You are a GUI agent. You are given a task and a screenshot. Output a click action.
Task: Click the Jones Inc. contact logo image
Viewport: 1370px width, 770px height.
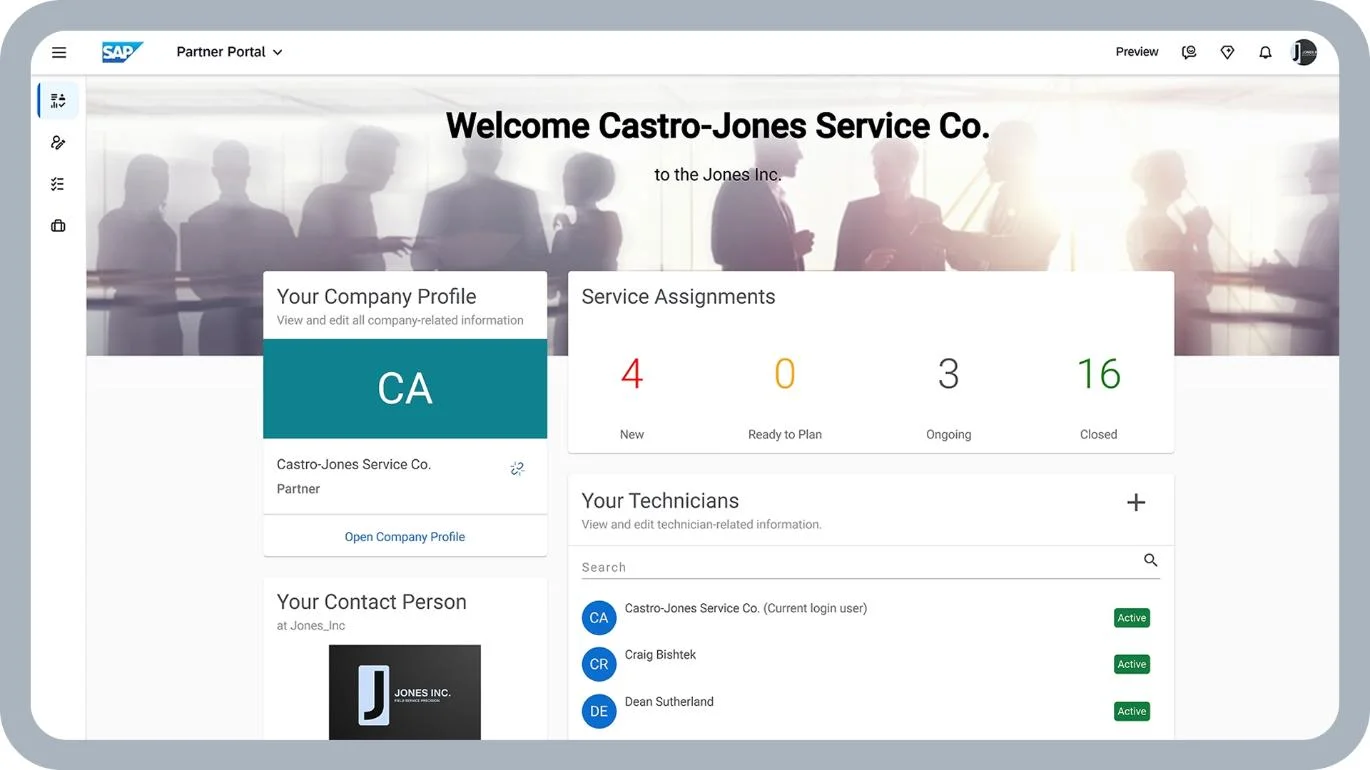coord(405,692)
